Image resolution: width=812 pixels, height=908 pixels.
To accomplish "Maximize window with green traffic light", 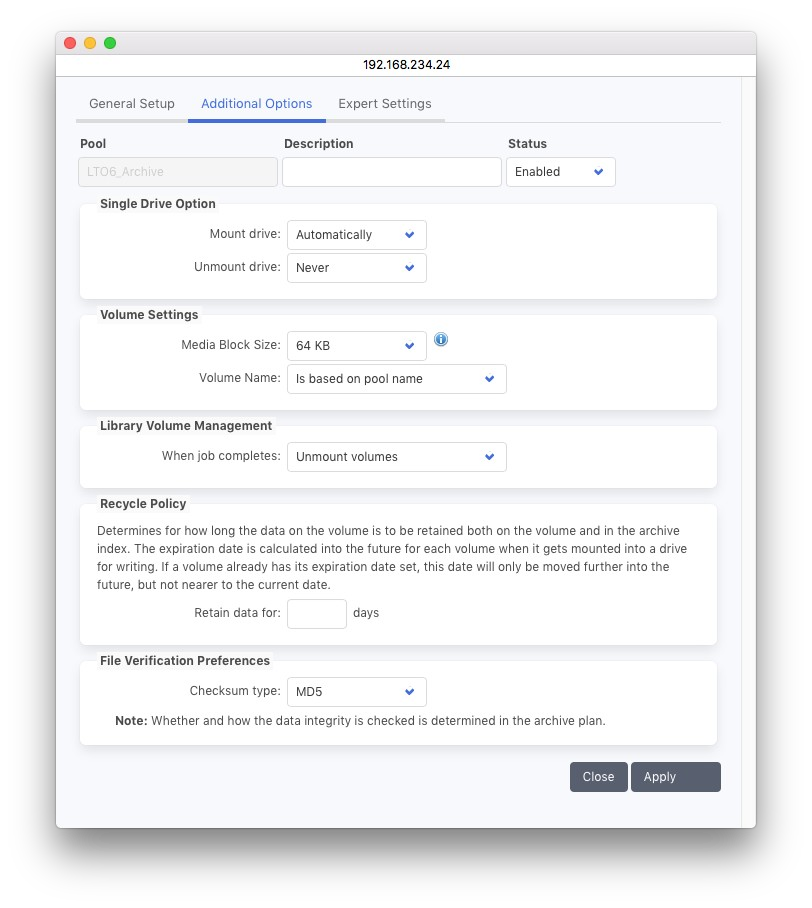I will 110,43.
